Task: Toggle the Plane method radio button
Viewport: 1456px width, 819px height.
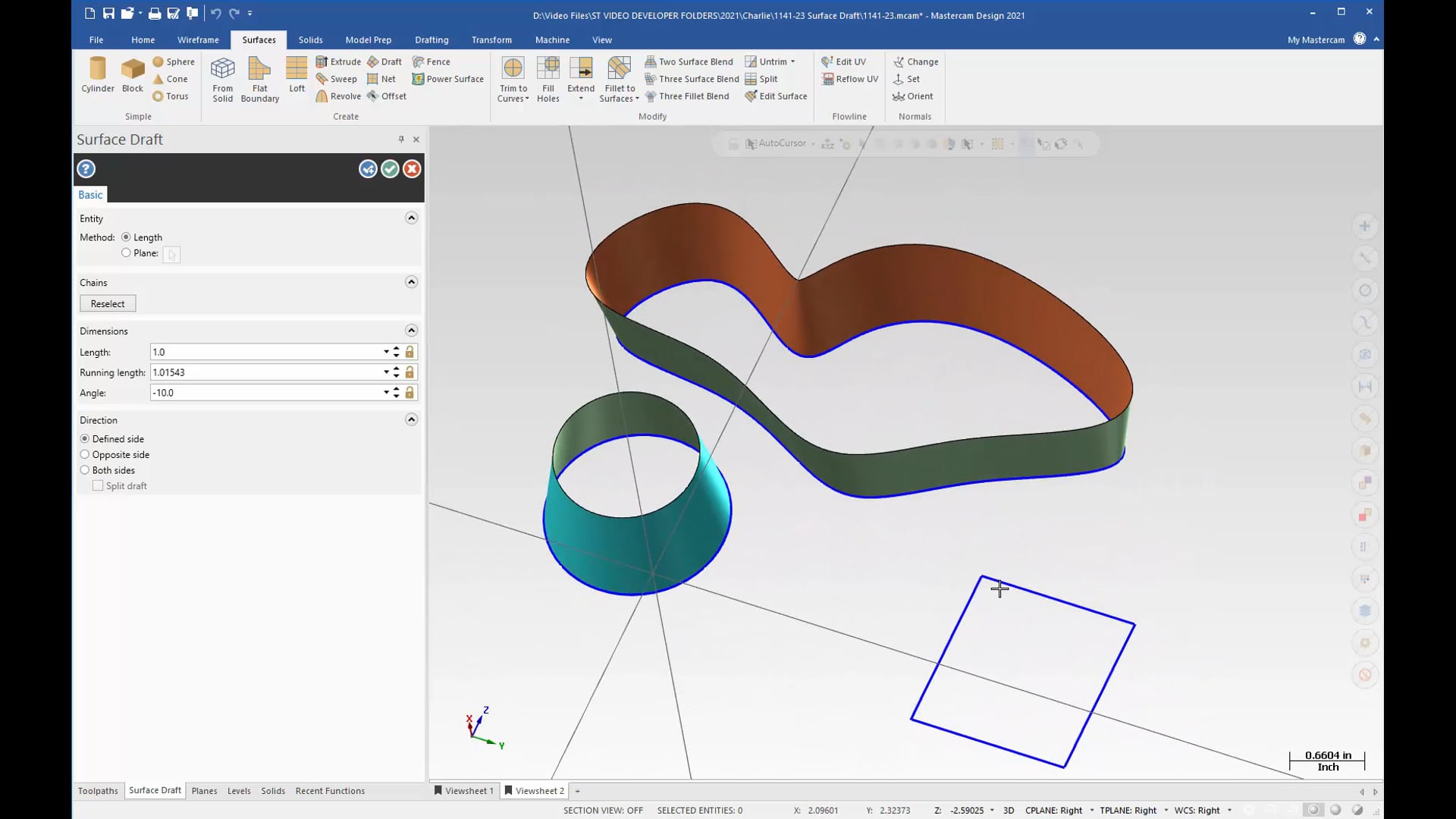Action: (x=126, y=253)
